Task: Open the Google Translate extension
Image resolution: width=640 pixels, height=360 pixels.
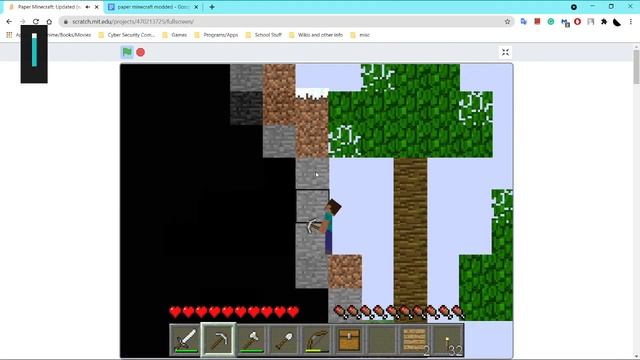Action: click(x=524, y=22)
